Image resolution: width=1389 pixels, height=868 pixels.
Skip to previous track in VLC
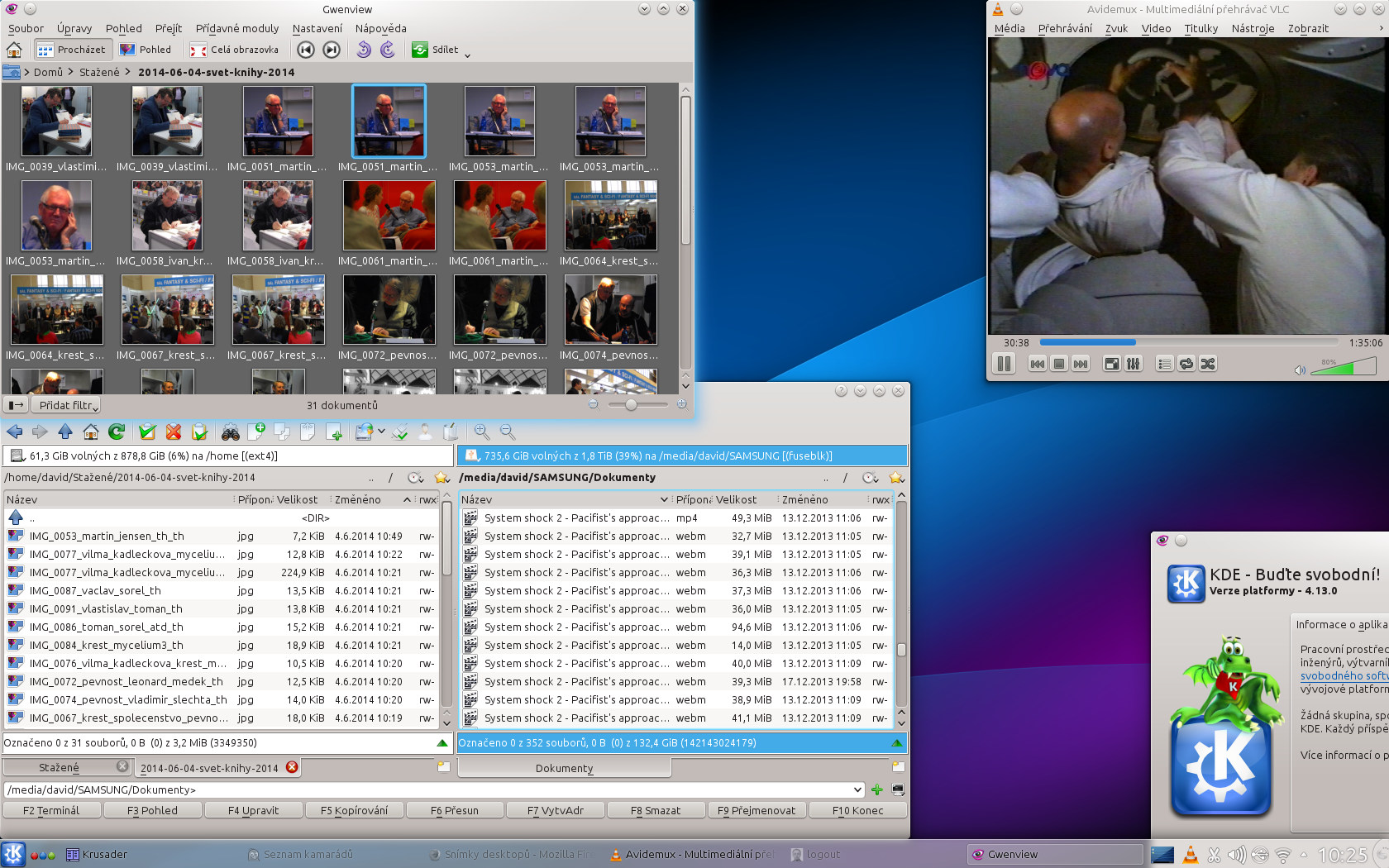(1037, 364)
